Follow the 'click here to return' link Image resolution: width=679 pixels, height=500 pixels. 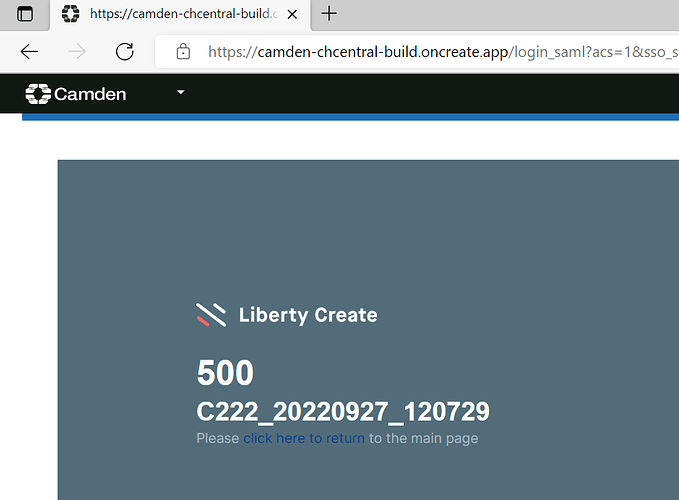click(304, 438)
